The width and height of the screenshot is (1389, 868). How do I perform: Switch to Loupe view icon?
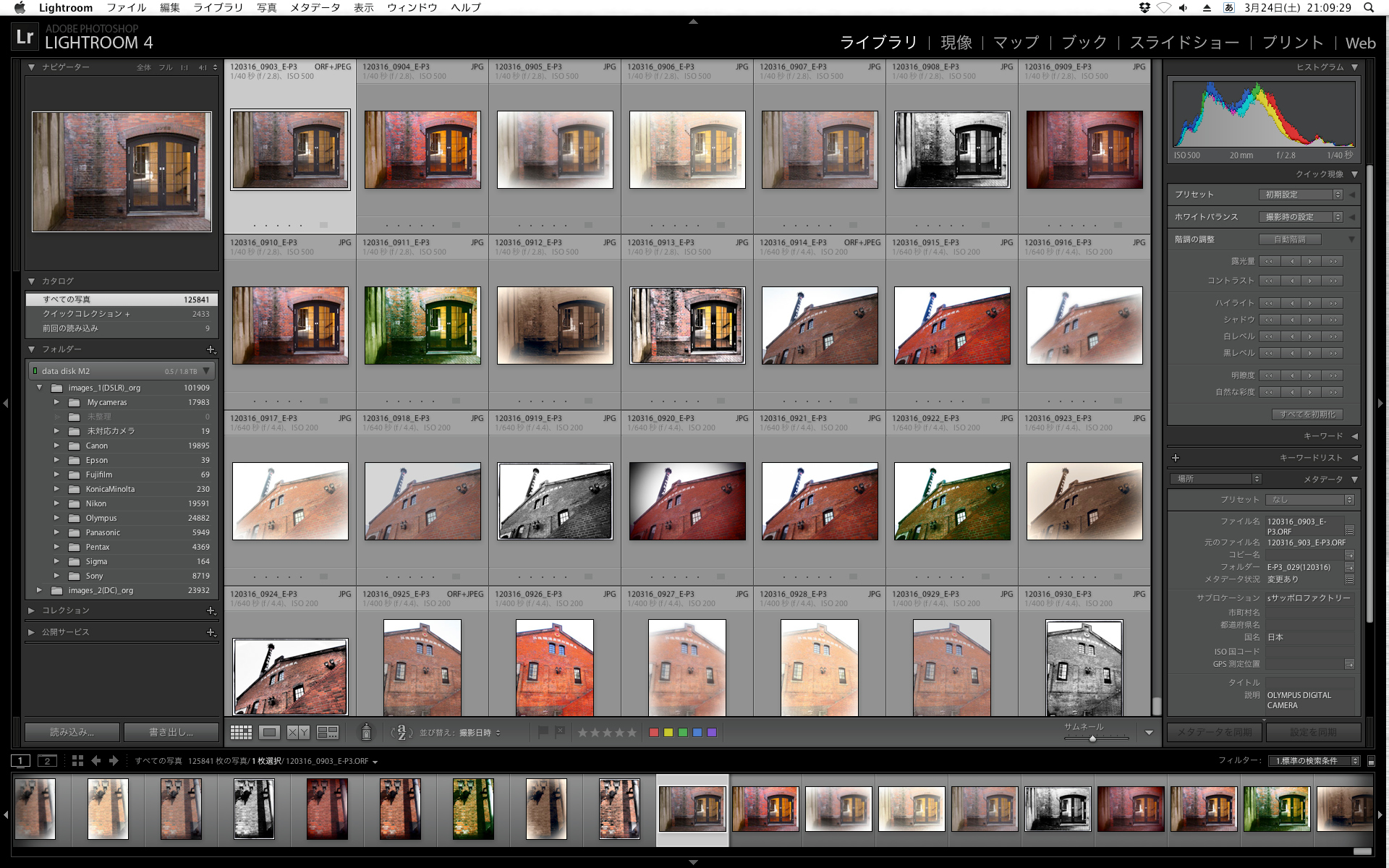coord(269,733)
